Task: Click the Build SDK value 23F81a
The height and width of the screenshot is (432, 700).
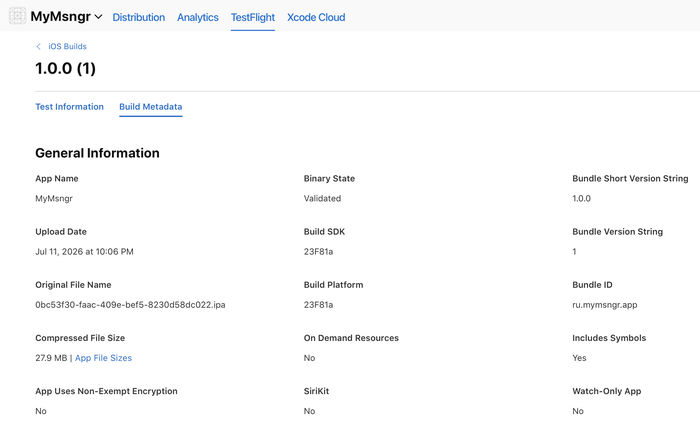Action: [x=318, y=252]
